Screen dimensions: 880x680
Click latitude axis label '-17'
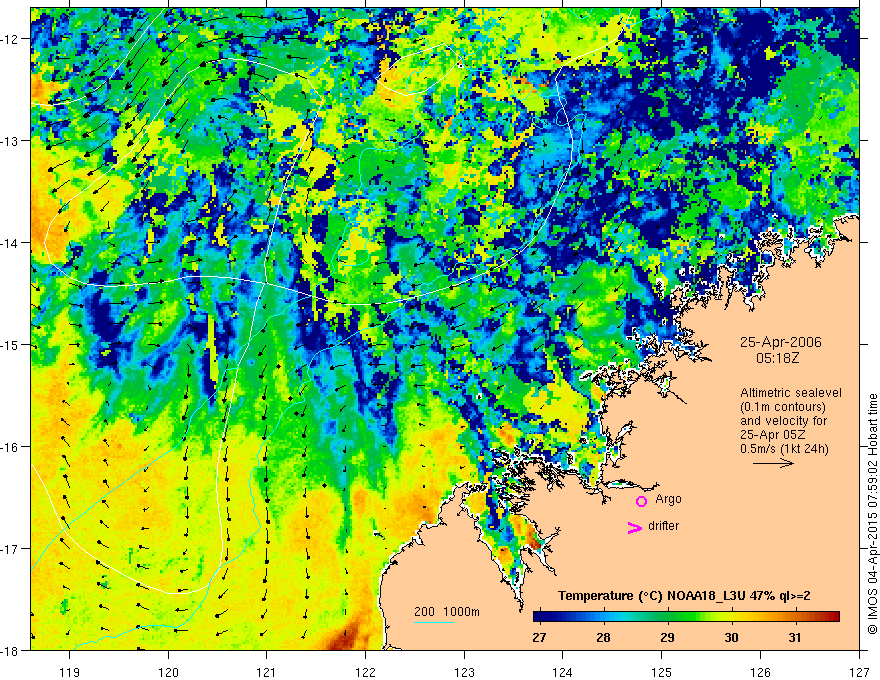tap(10, 549)
